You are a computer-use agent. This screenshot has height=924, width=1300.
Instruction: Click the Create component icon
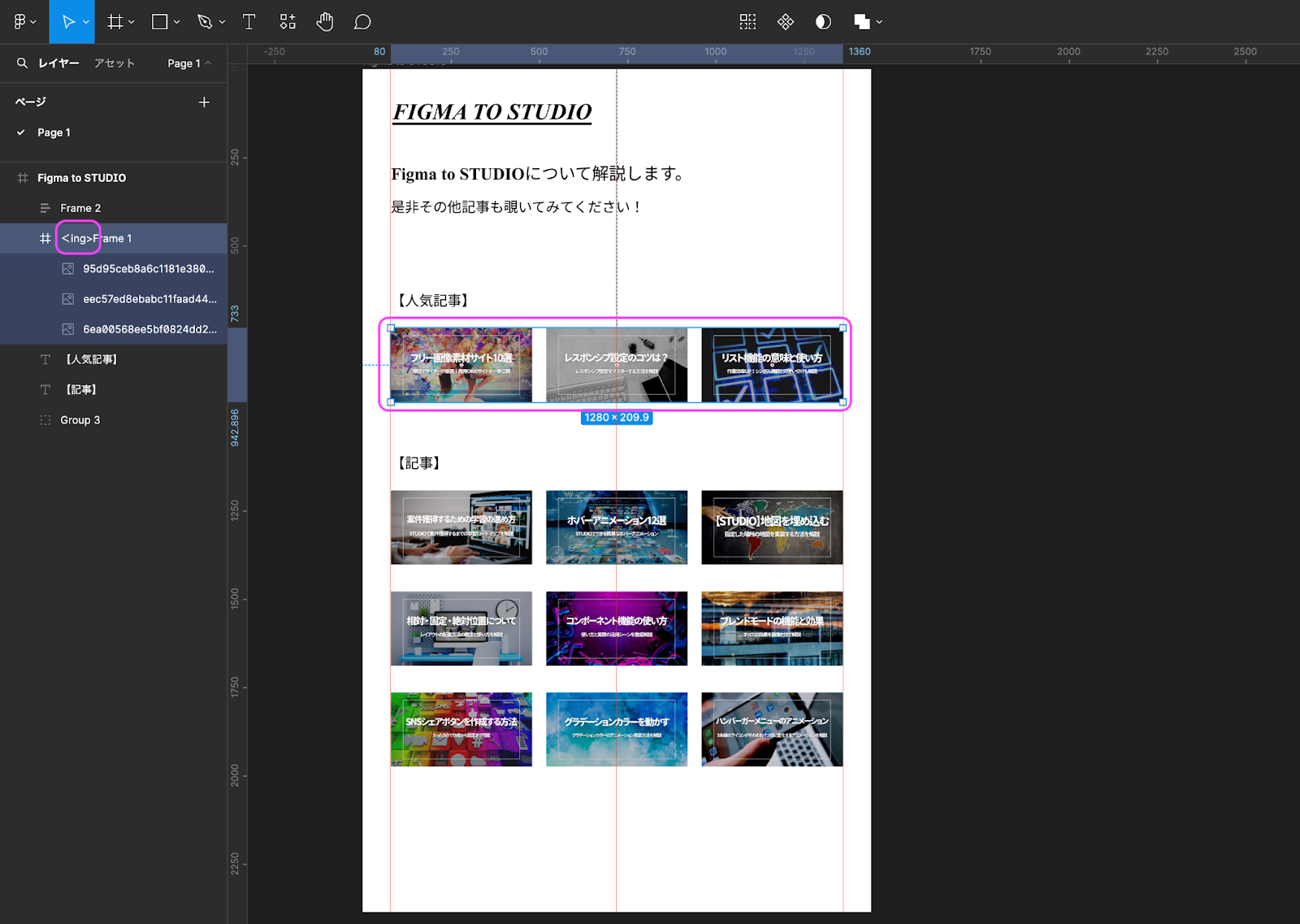coord(786,22)
